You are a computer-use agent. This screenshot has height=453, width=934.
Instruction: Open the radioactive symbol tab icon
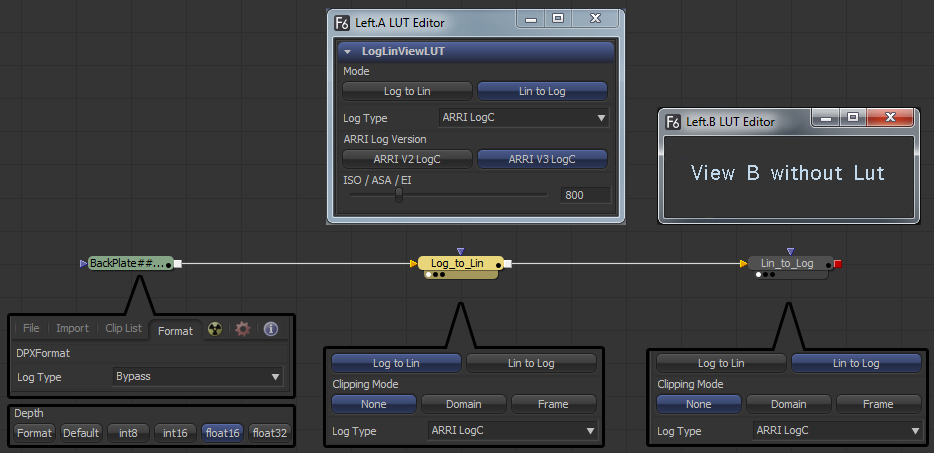click(215, 329)
